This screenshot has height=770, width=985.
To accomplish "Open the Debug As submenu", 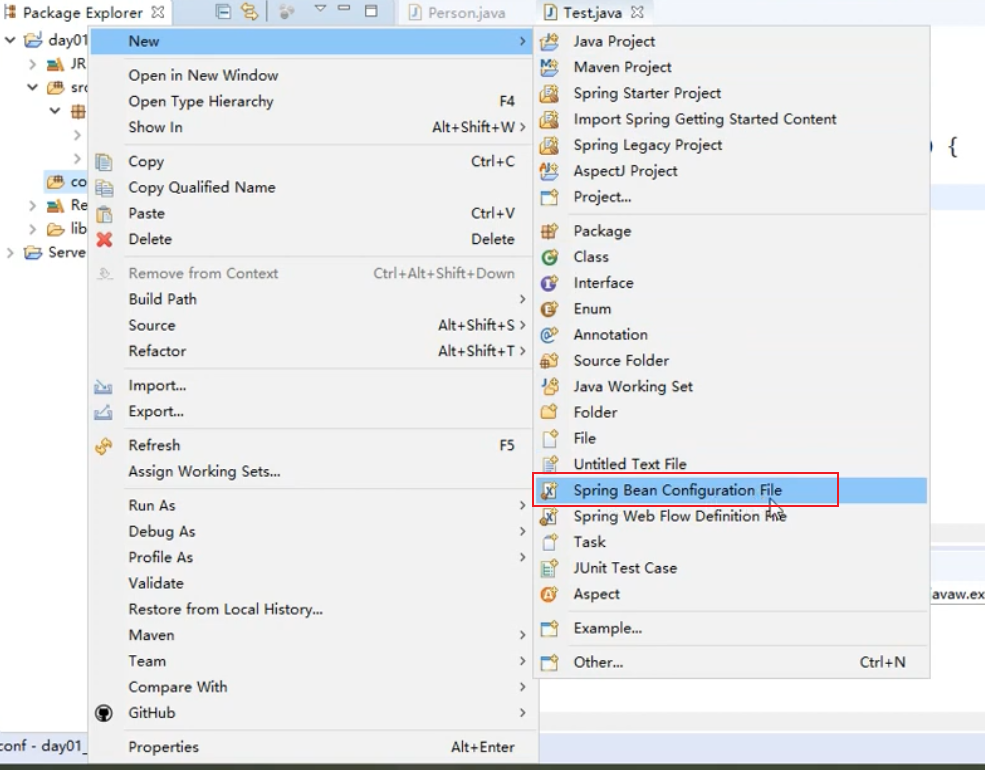I will 313,532.
